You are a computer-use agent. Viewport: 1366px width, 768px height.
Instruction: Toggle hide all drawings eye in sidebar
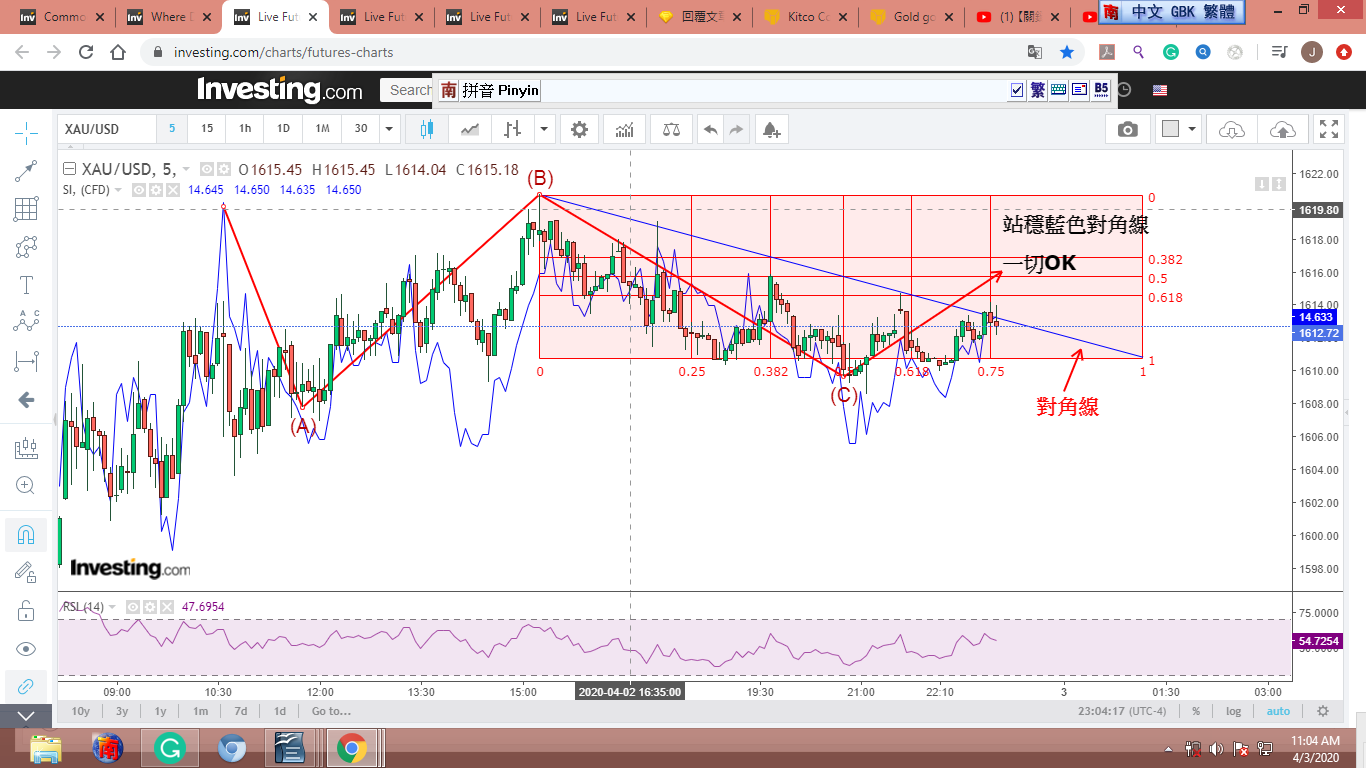(x=26, y=648)
